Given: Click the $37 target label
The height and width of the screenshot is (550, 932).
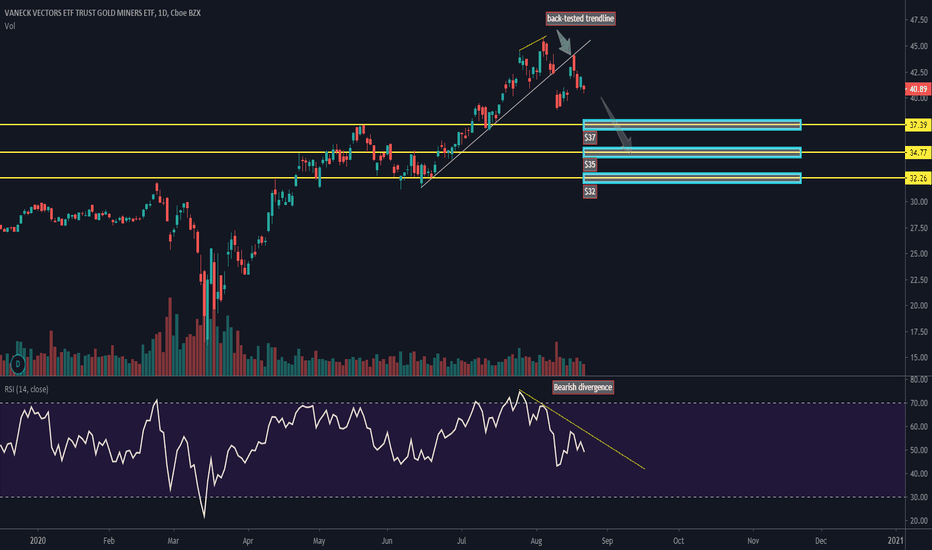Looking at the screenshot, I should pyautogui.click(x=590, y=137).
